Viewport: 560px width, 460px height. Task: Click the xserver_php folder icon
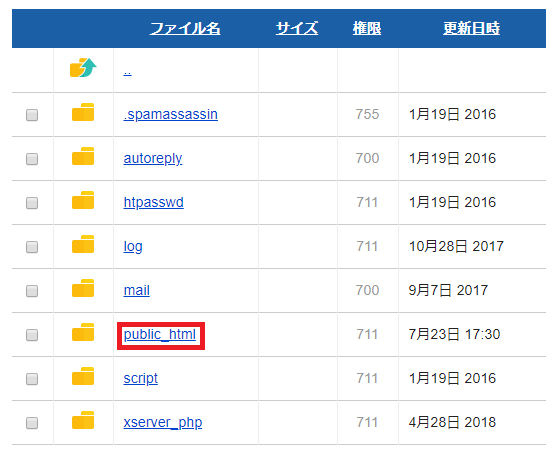click(x=83, y=420)
